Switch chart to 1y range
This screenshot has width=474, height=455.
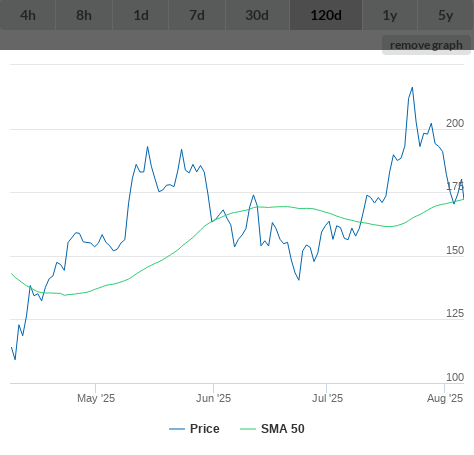click(390, 15)
